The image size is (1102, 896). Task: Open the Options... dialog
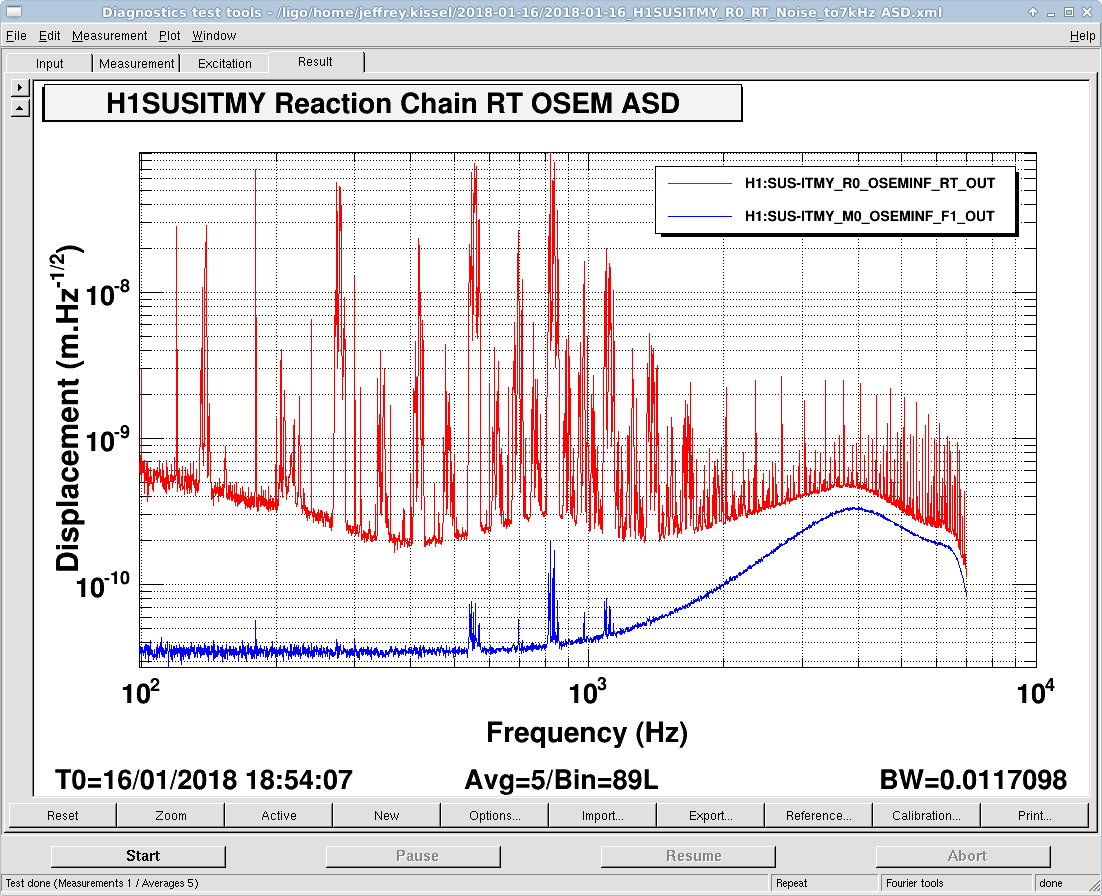coord(495,815)
